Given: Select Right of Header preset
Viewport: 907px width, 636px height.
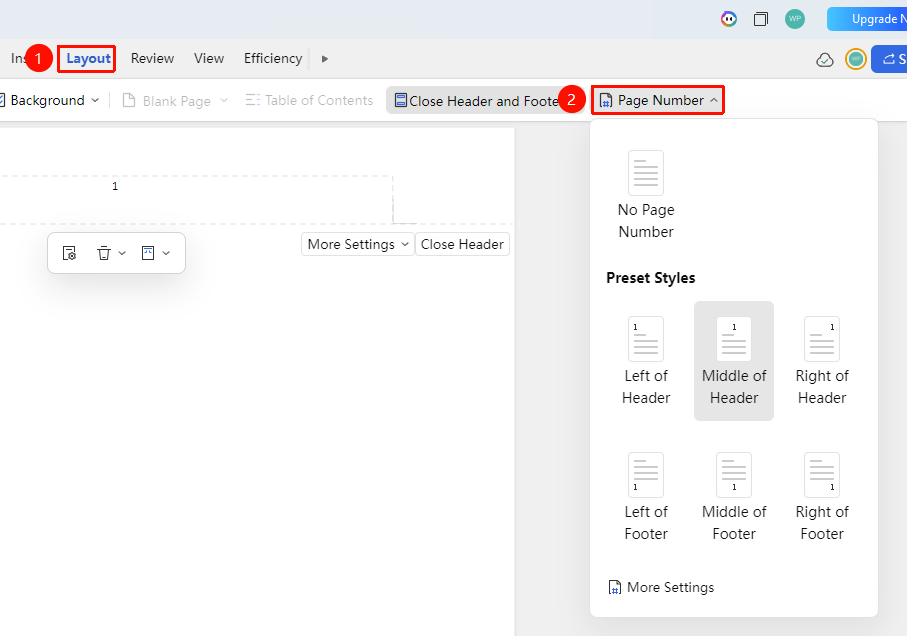Looking at the screenshot, I should click(822, 361).
